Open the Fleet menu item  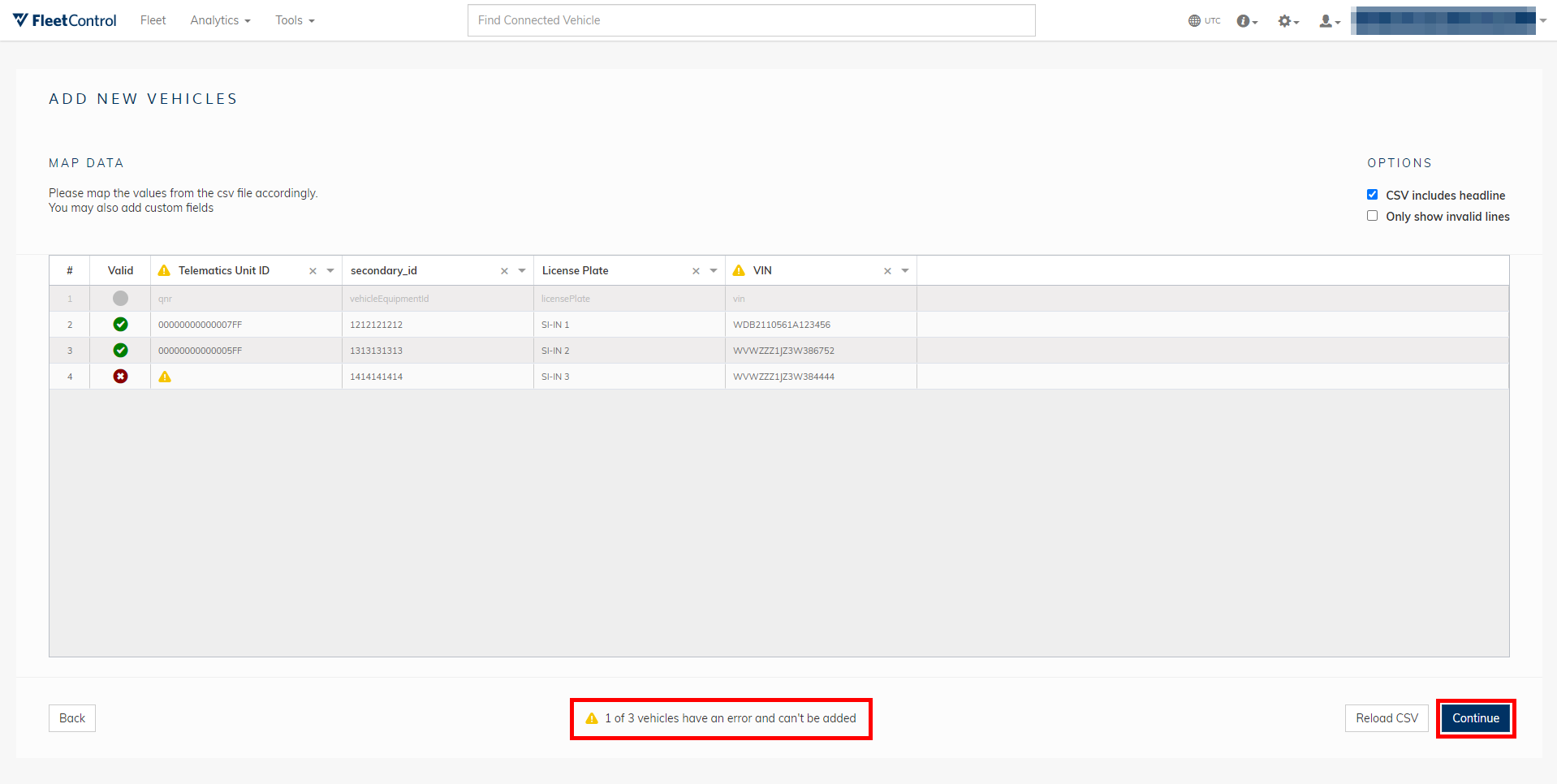(x=153, y=20)
